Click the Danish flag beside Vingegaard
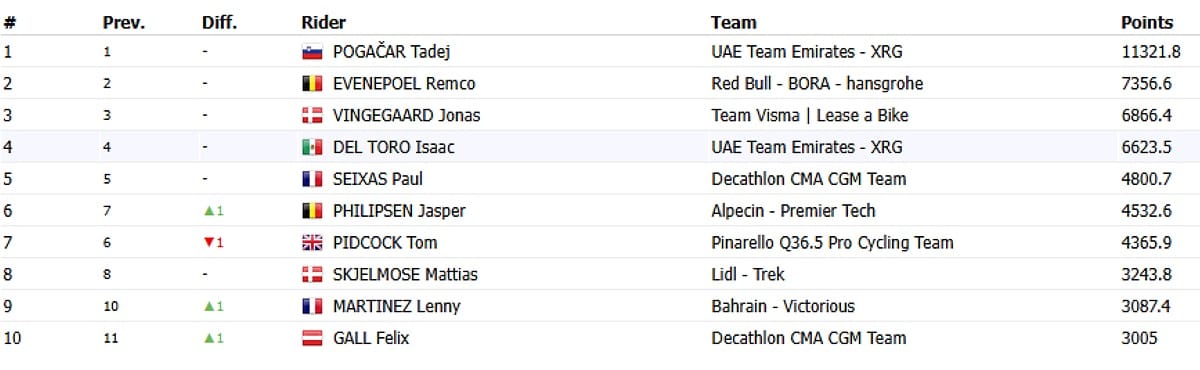 (312, 116)
